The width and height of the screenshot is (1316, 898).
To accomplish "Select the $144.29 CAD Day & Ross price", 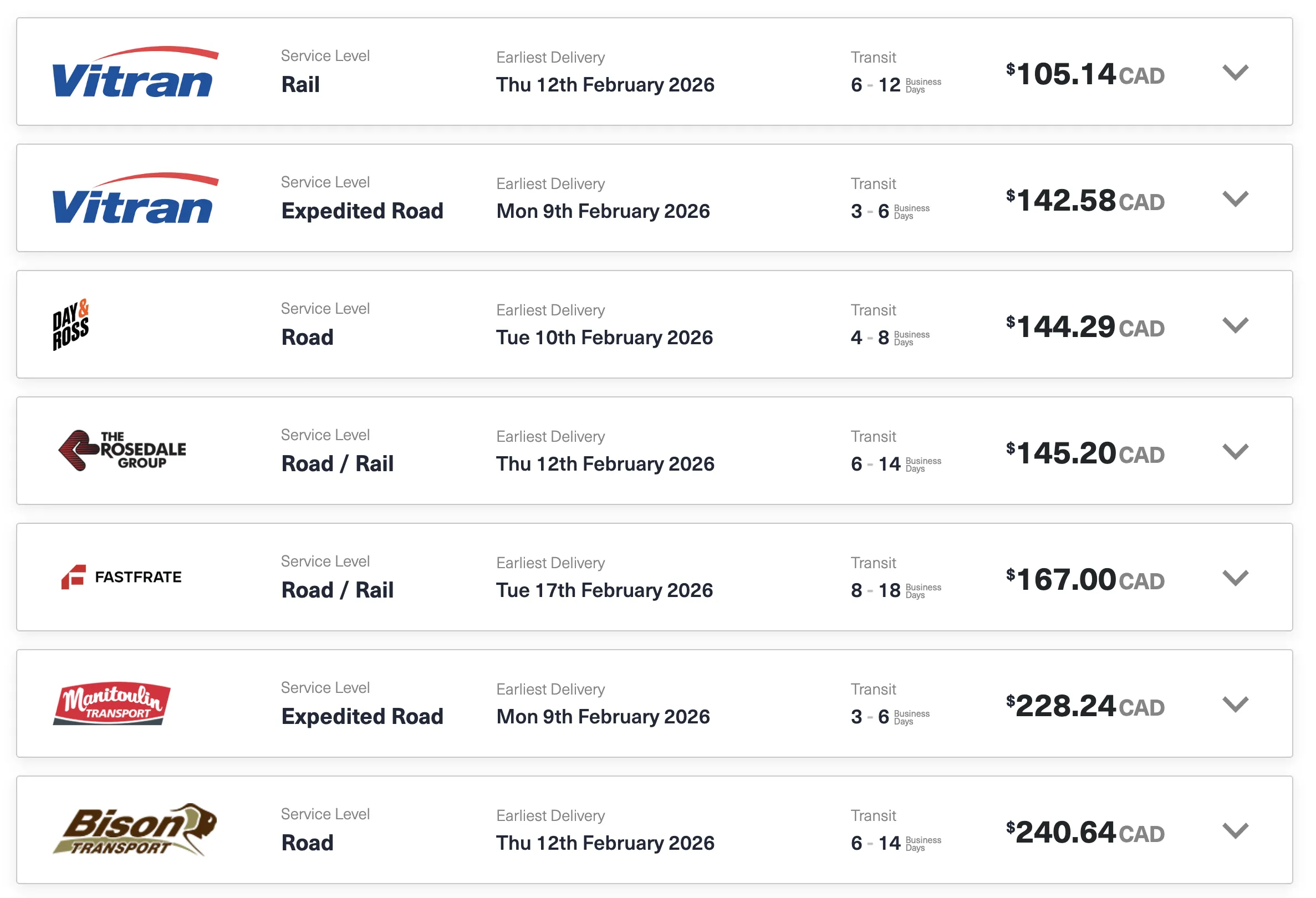I will coord(1085,326).
